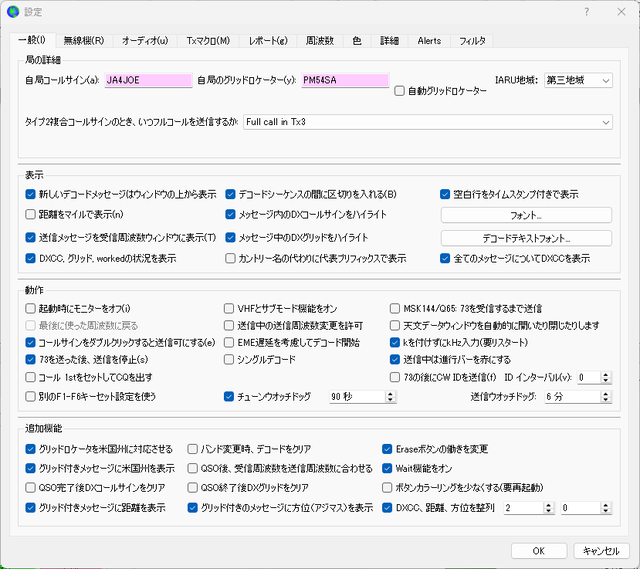
Task: Click the app globe icon in title bar
Action: 13,11
